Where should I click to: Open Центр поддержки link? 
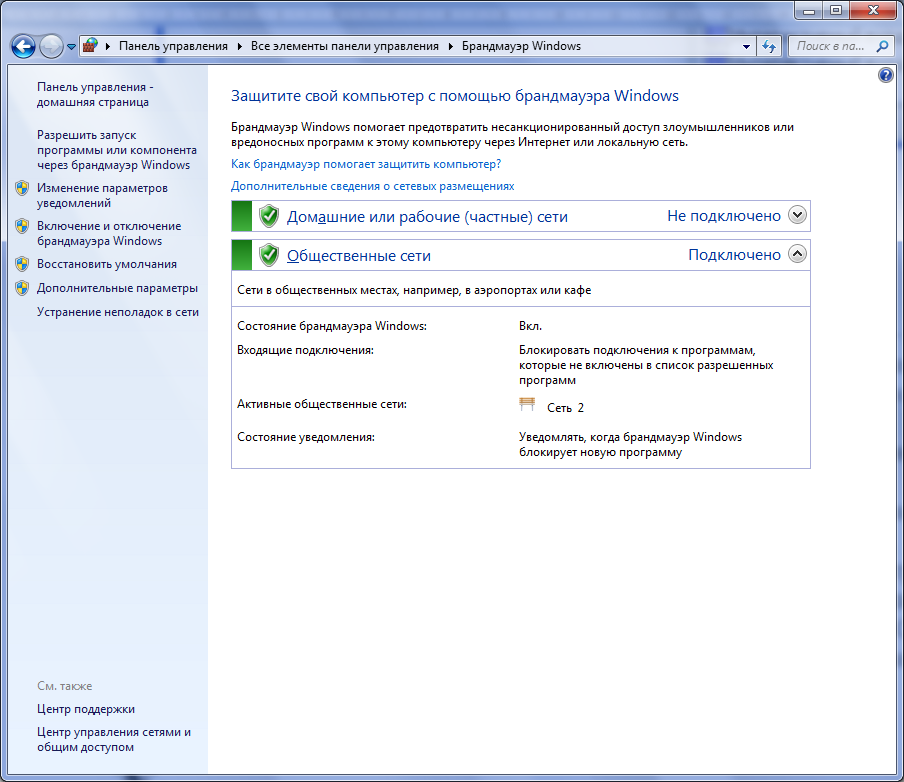[x=86, y=709]
